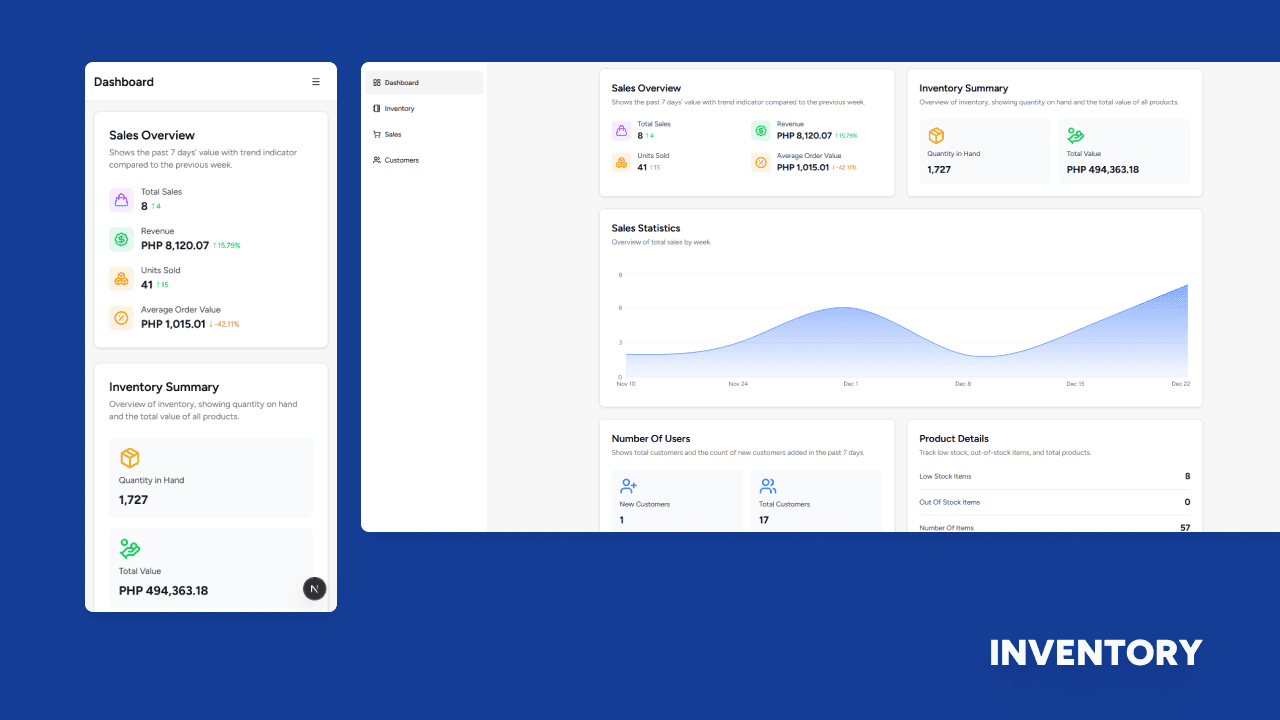1280x720 pixels.
Task: Click the green Revenue dollar icon in mobile view
Action: tap(121, 239)
